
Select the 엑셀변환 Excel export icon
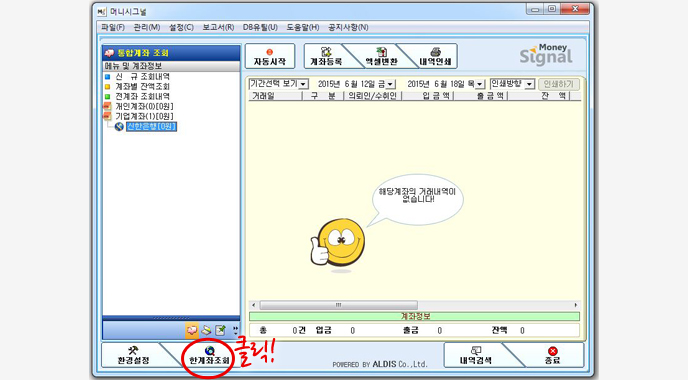coord(381,56)
